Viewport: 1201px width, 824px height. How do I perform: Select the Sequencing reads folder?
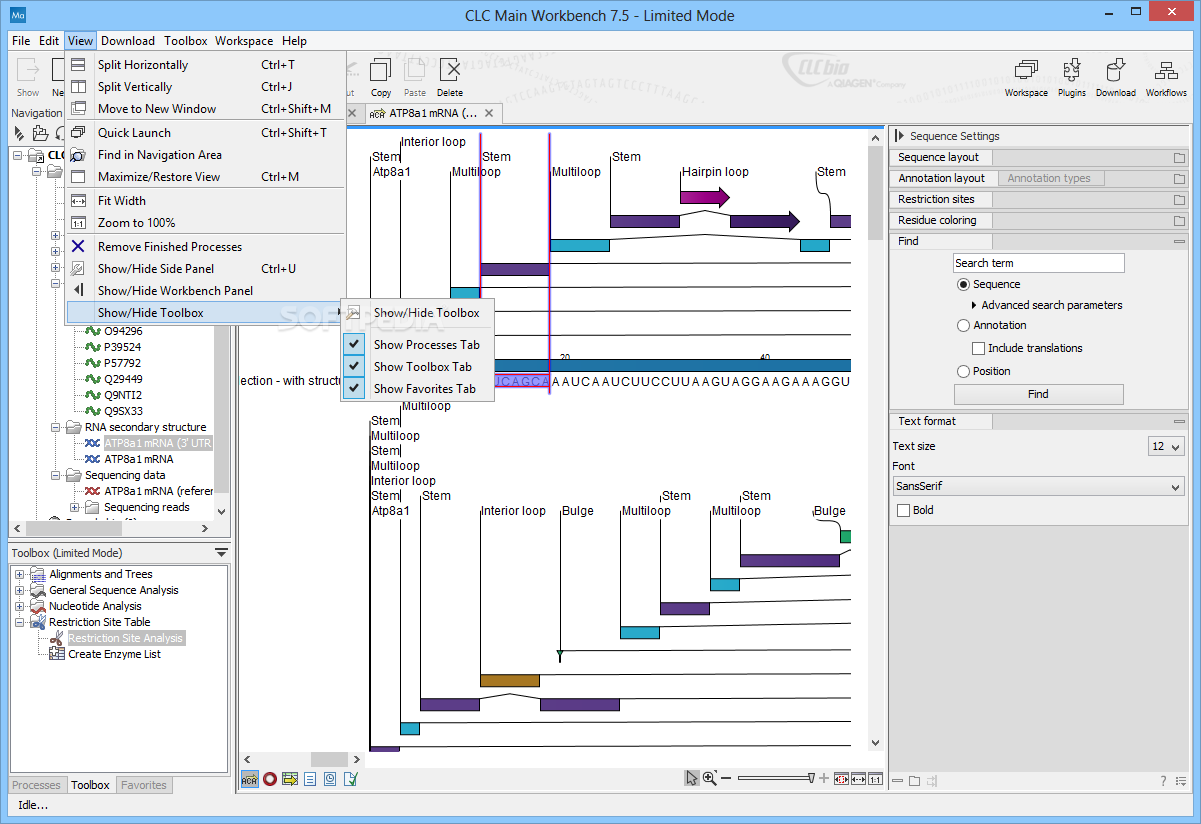pos(146,507)
